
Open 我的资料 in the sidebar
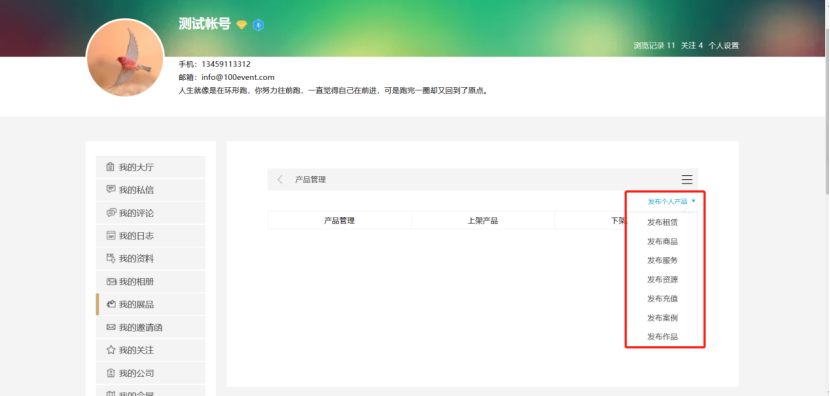point(150,258)
